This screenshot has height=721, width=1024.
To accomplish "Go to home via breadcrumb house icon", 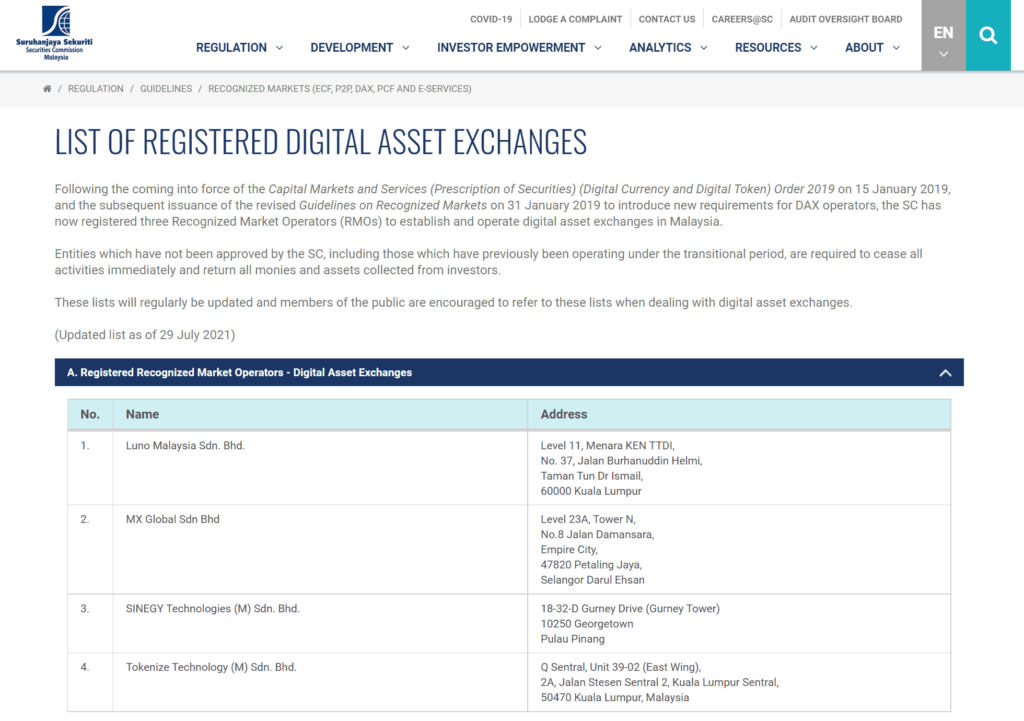I will pyautogui.click(x=47, y=89).
